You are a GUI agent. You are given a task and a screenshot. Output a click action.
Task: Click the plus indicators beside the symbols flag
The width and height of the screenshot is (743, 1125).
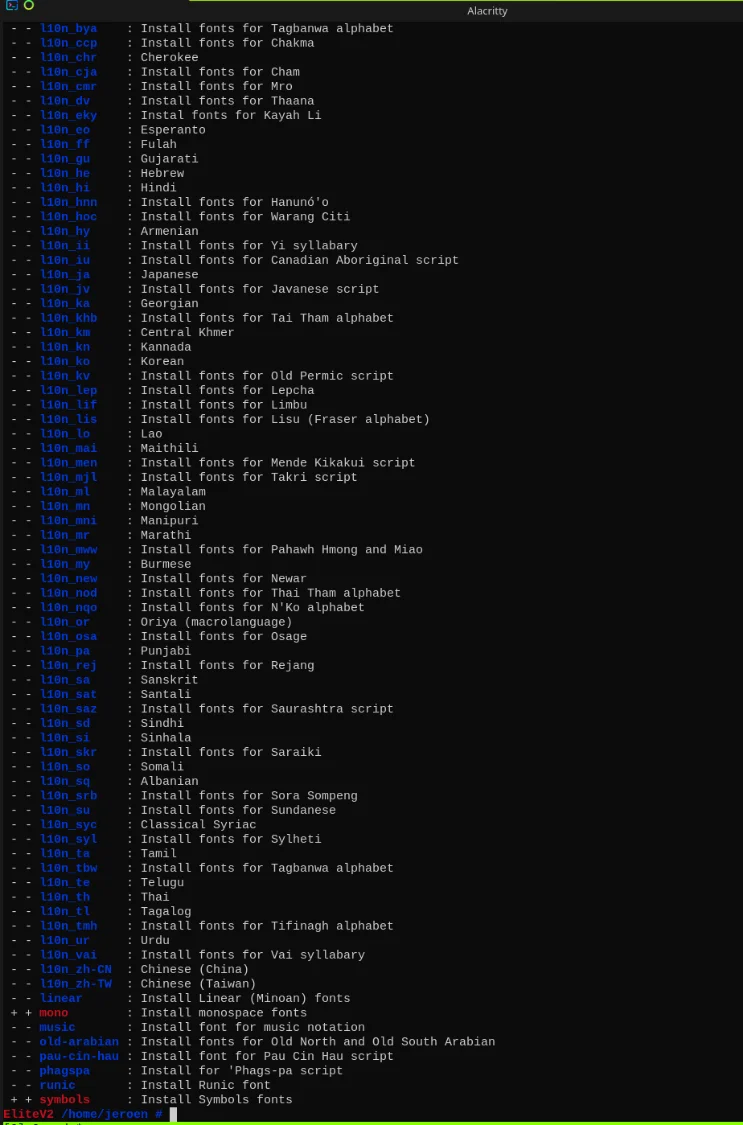21,1100
